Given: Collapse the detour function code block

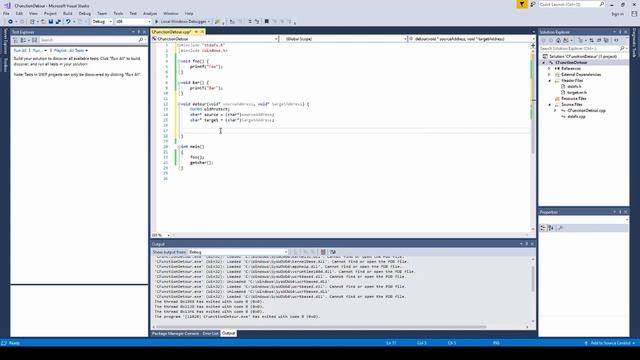Looking at the screenshot, I should point(179,104).
